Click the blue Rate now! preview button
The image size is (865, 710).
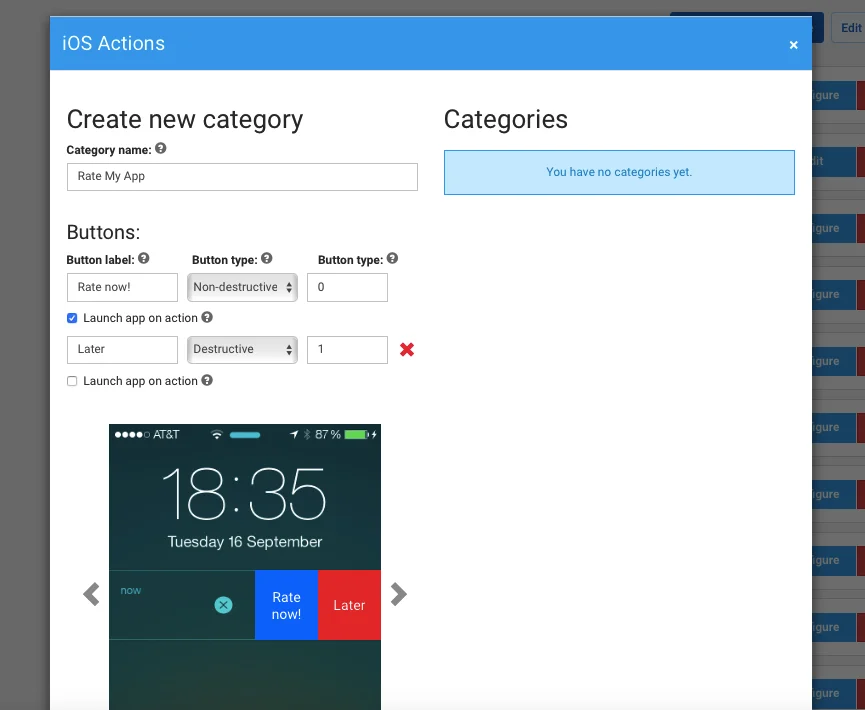286,605
